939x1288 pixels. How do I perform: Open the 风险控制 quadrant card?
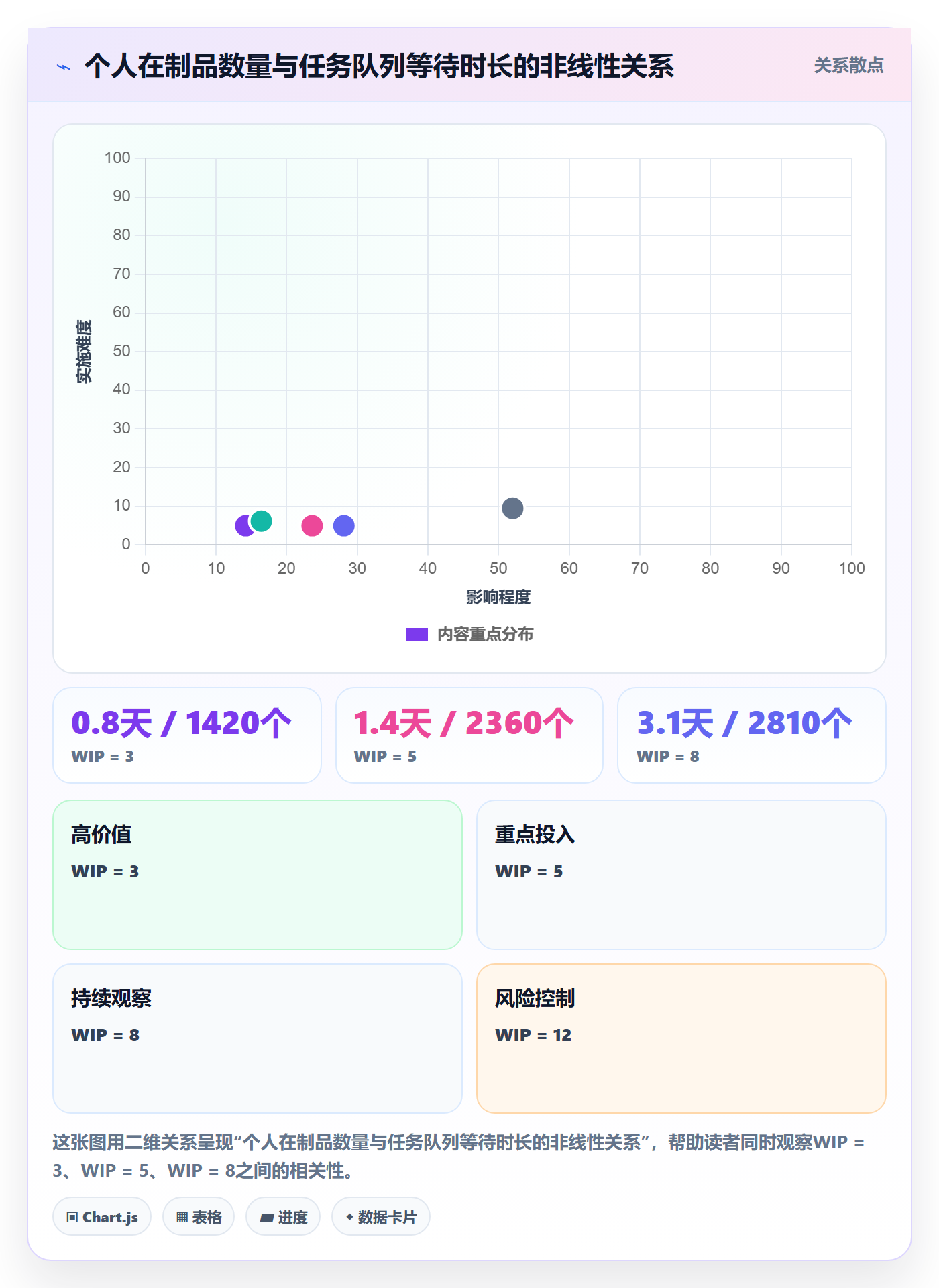click(x=681, y=1038)
